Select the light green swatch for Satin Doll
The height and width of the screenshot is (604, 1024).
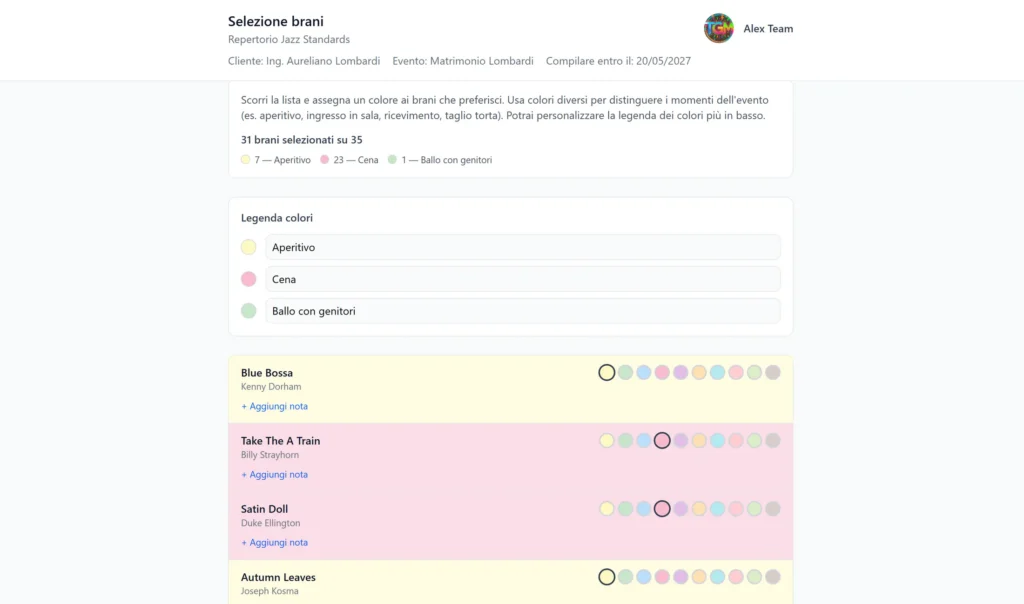(753, 508)
